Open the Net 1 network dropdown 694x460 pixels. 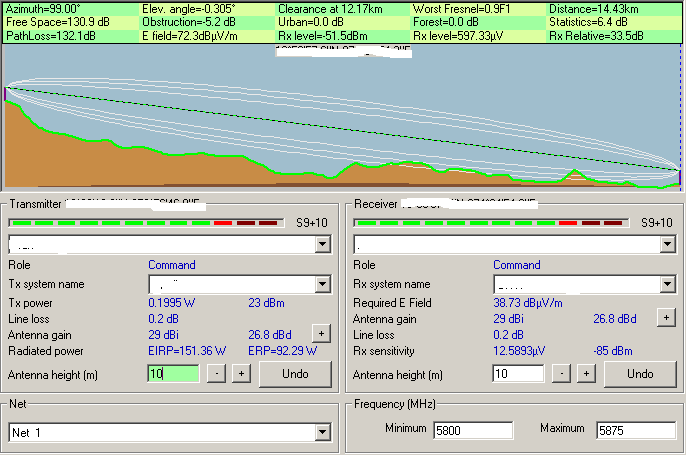pos(321,433)
